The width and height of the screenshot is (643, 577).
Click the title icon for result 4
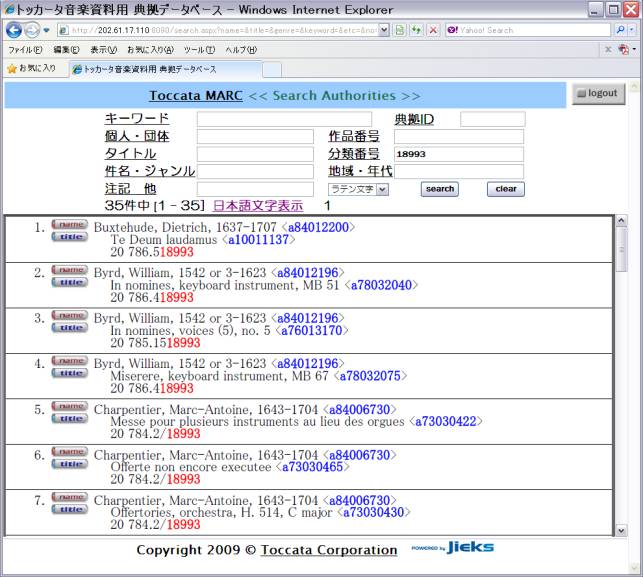pyautogui.click(x=69, y=374)
